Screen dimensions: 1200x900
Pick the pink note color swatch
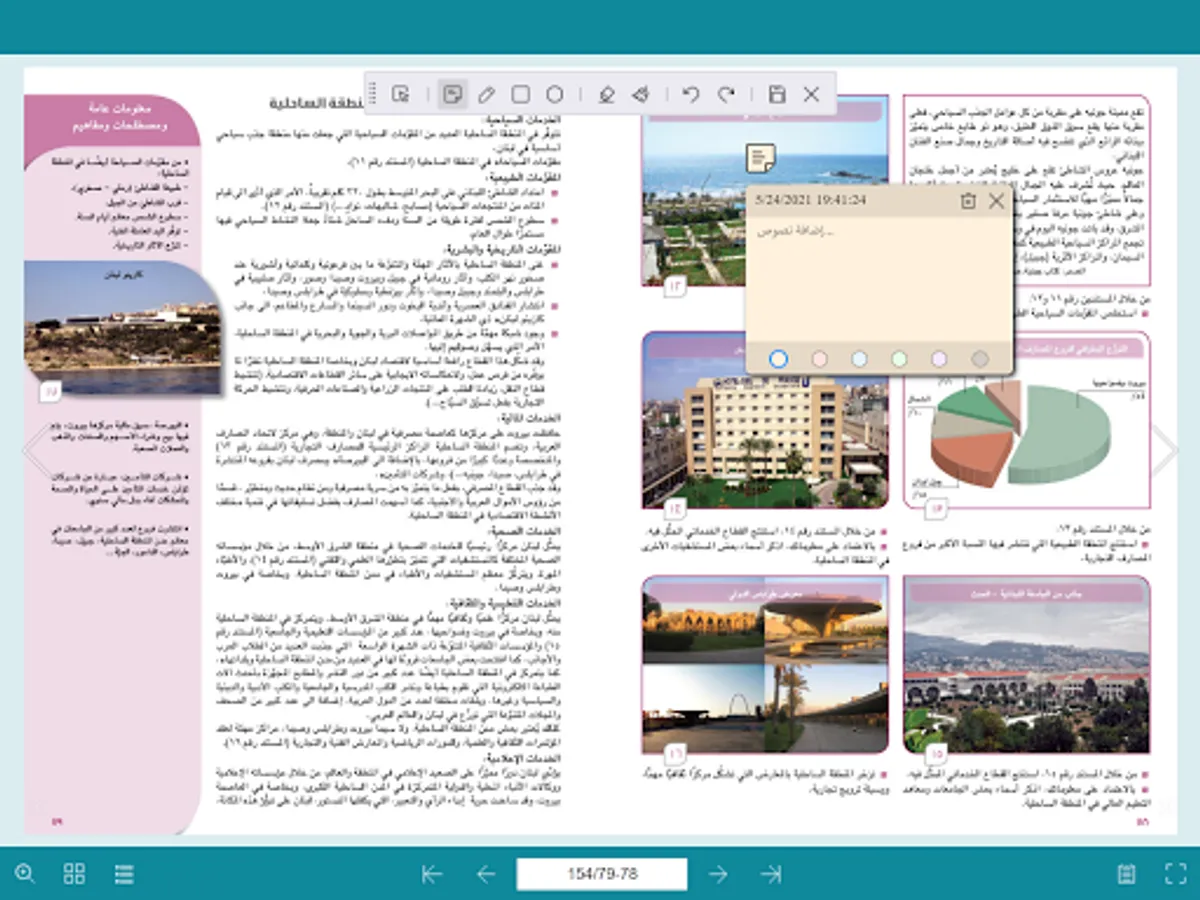click(819, 358)
